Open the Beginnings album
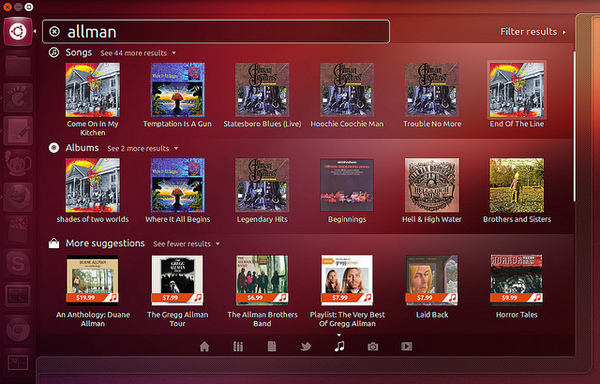Image resolution: width=600 pixels, height=384 pixels. [x=347, y=190]
